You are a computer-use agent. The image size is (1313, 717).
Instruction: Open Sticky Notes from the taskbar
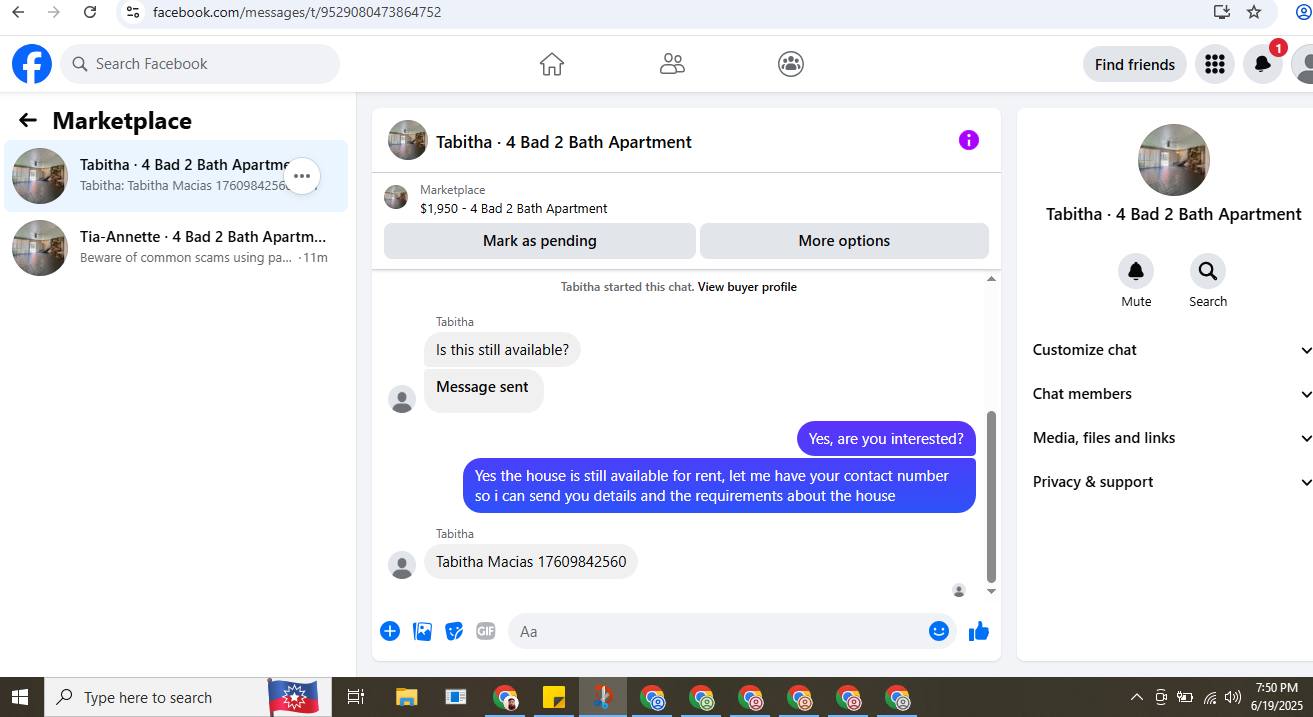[554, 697]
